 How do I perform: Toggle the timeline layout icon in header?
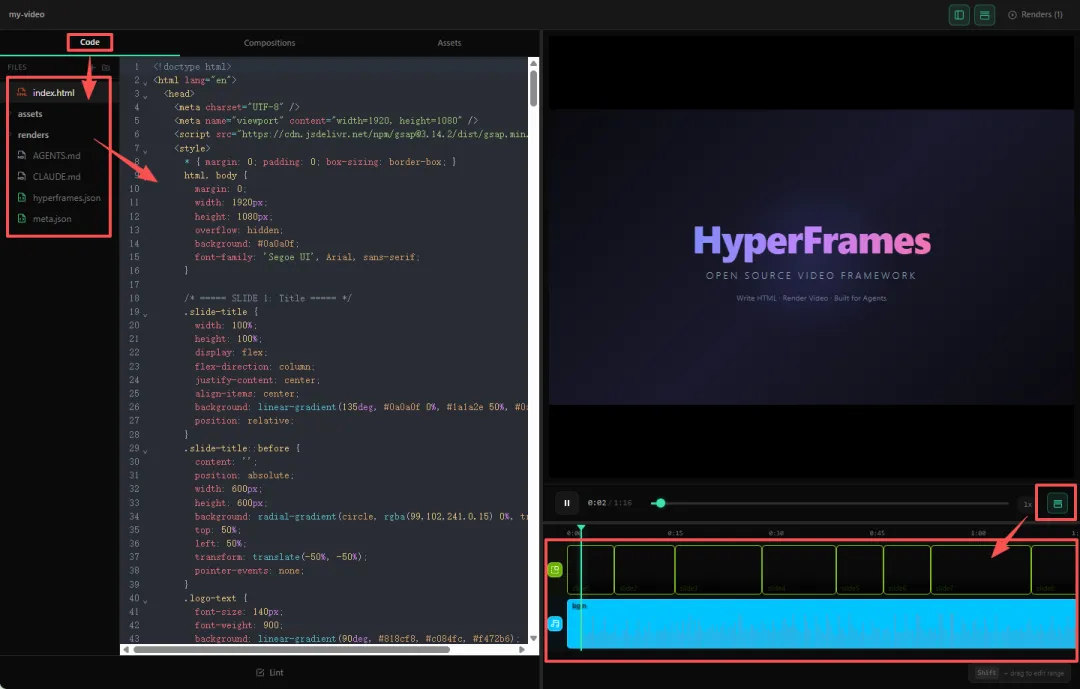point(984,15)
